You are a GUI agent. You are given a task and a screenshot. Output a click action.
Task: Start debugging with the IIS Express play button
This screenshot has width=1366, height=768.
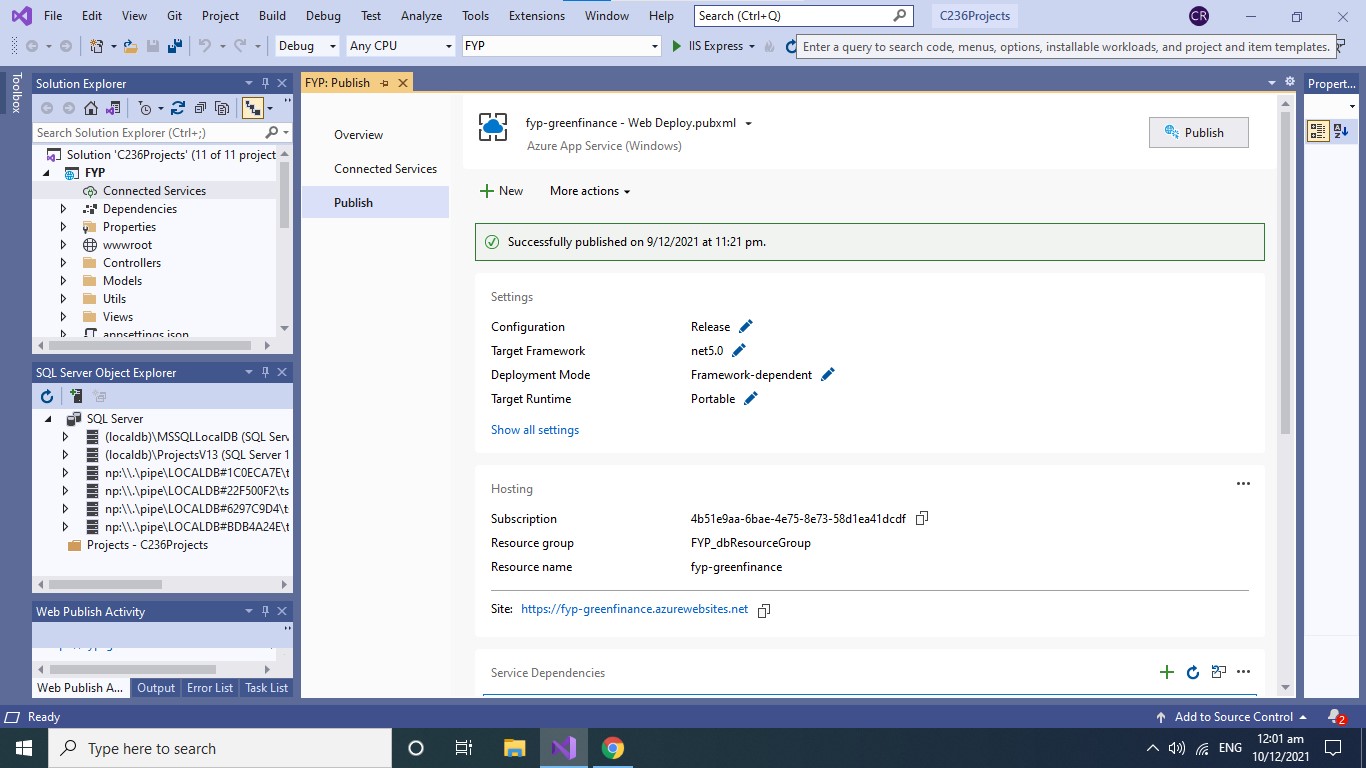coord(676,46)
